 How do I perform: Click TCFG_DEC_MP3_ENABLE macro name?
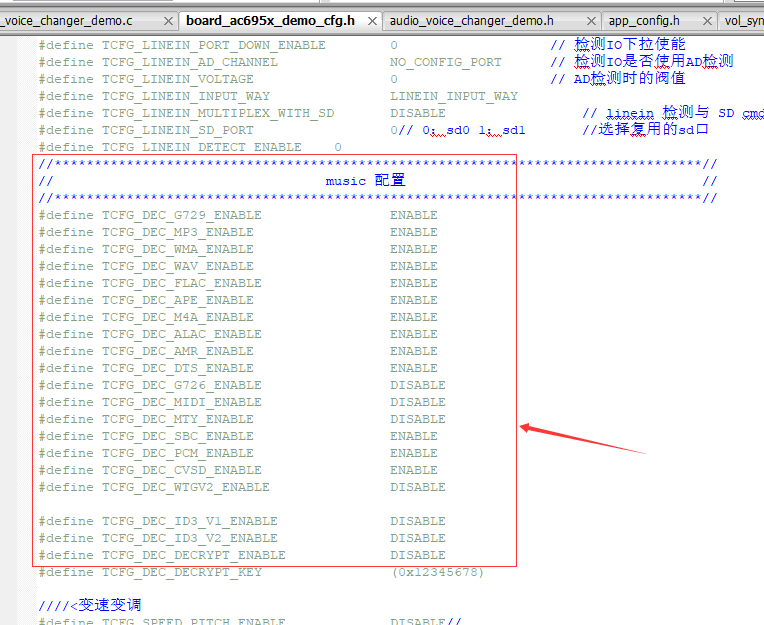[x=178, y=232]
